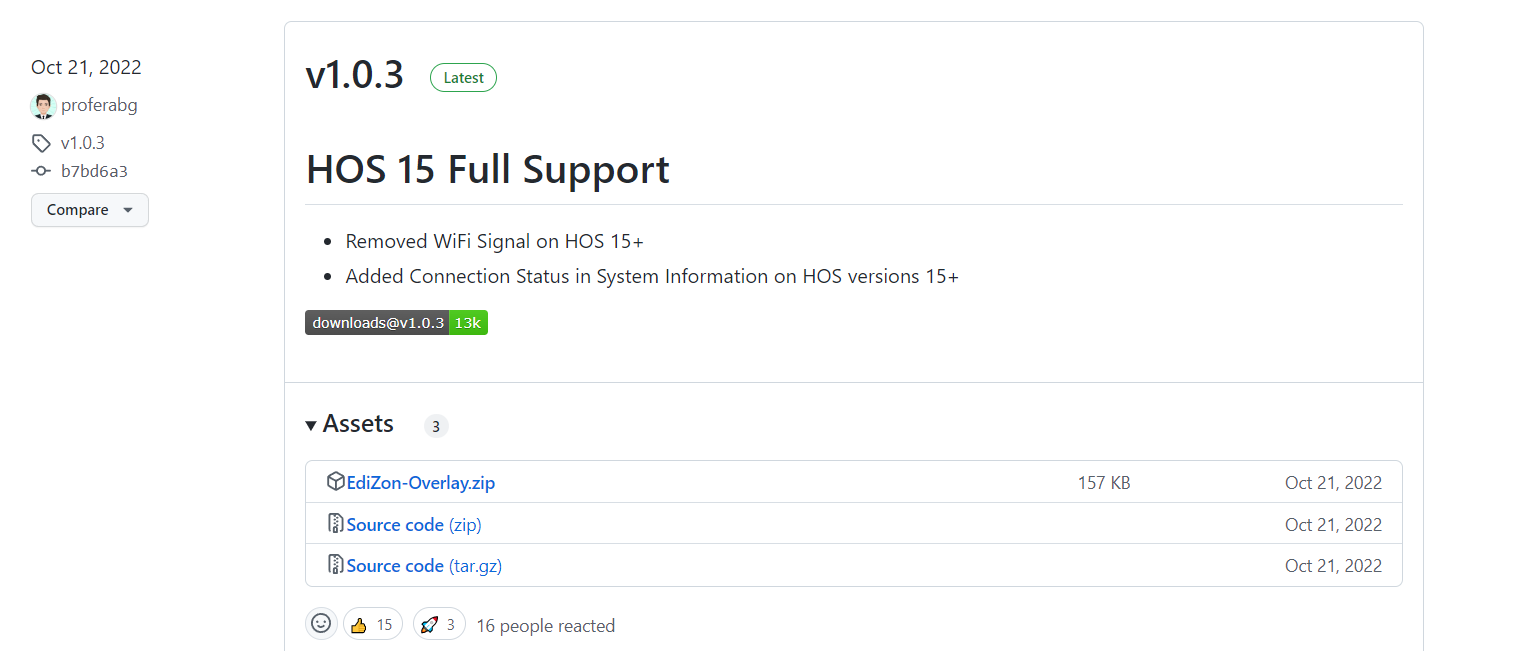
Task: Click the package icon for EdiZon-Overlay.zip
Action: point(336,482)
